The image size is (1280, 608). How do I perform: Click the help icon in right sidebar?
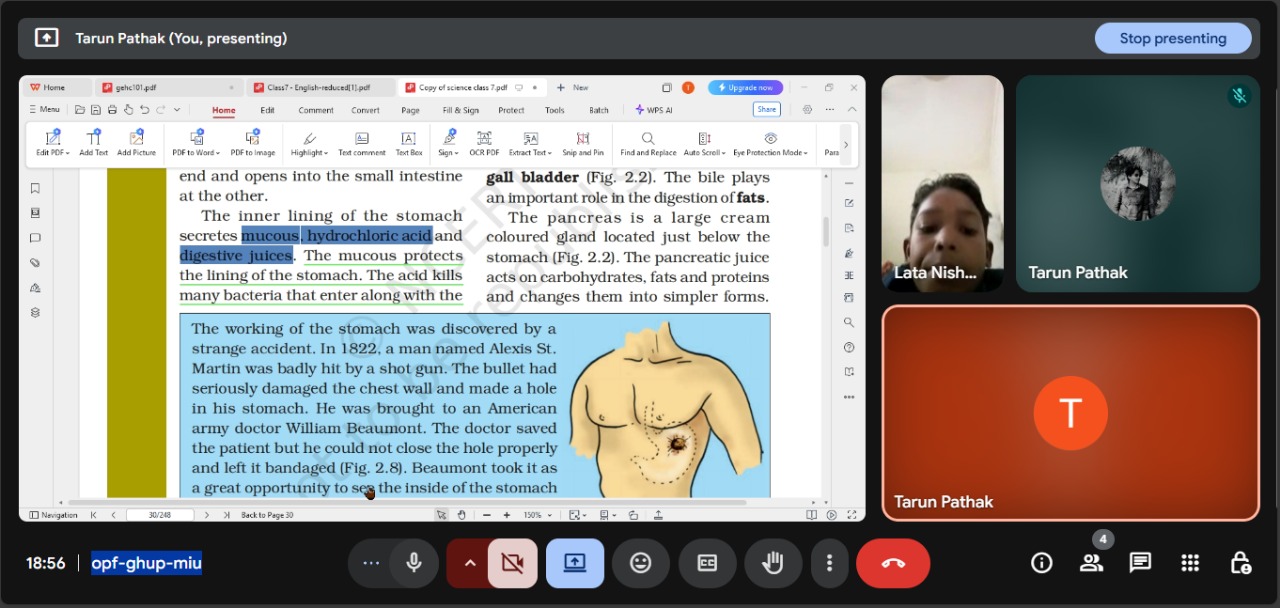(849, 347)
